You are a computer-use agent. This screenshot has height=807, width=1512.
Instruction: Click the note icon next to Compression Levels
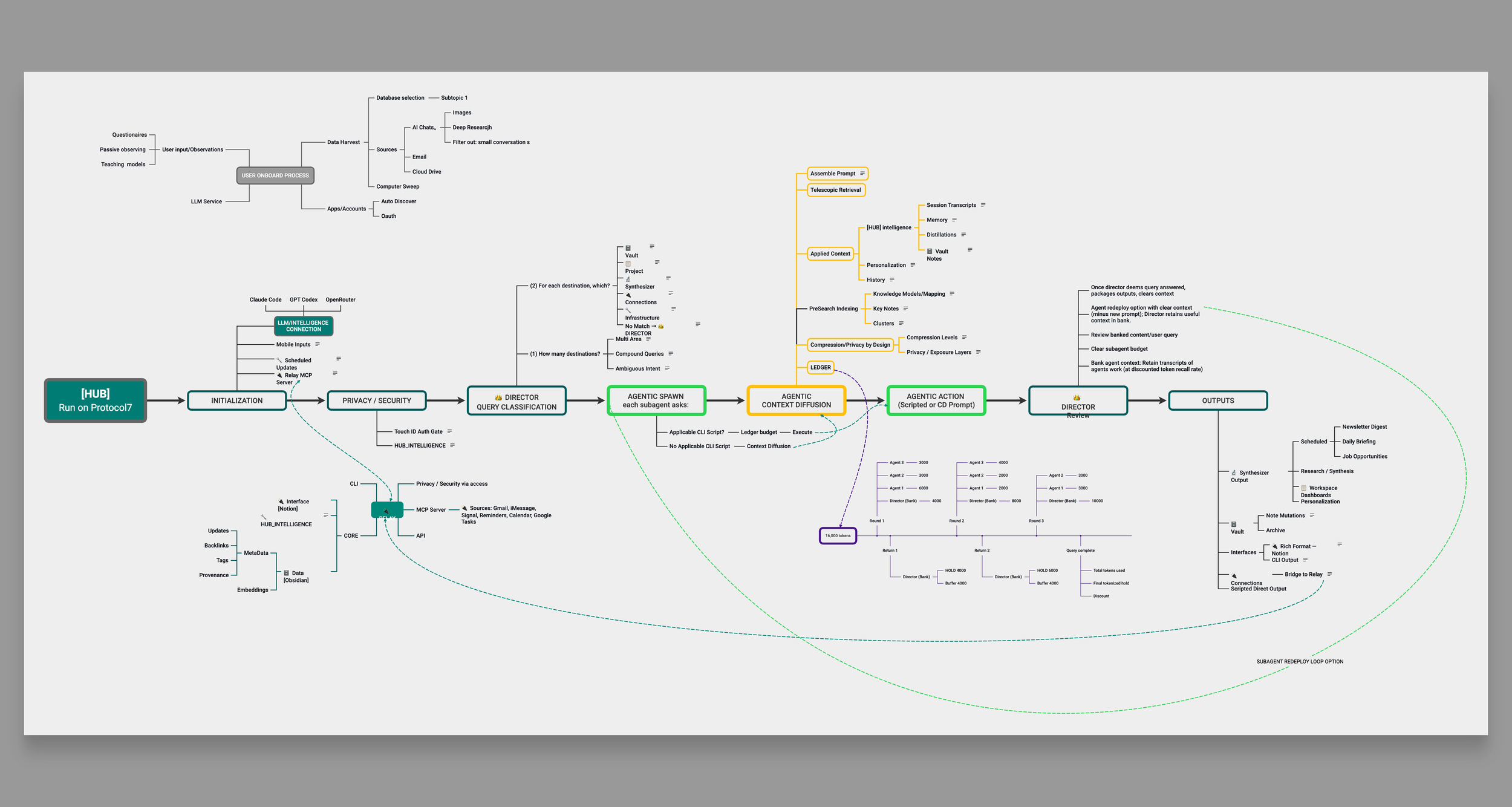[964, 338]
